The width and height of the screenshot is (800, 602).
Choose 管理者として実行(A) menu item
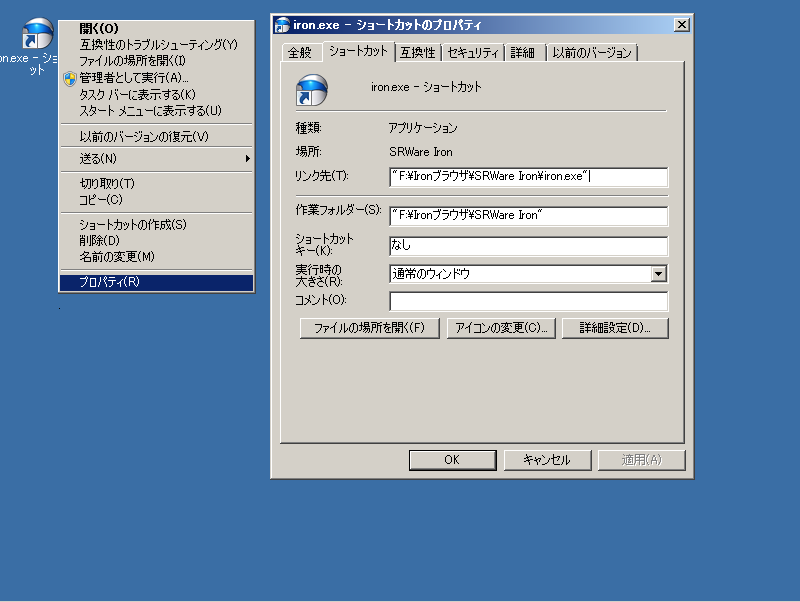coord(157,78)
